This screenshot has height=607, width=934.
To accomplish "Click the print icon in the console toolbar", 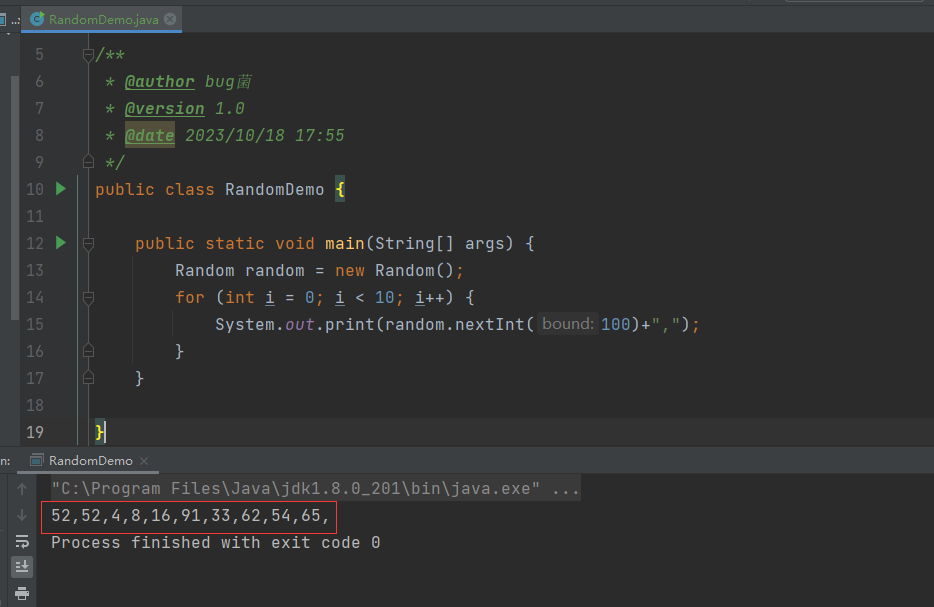I will pos(22,593).
